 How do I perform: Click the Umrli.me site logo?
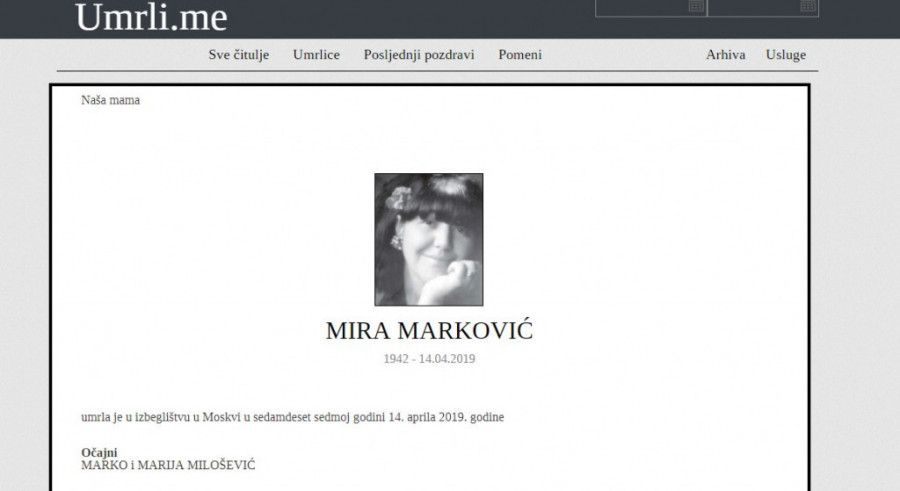pyautogui.click(x=151, y=17)
